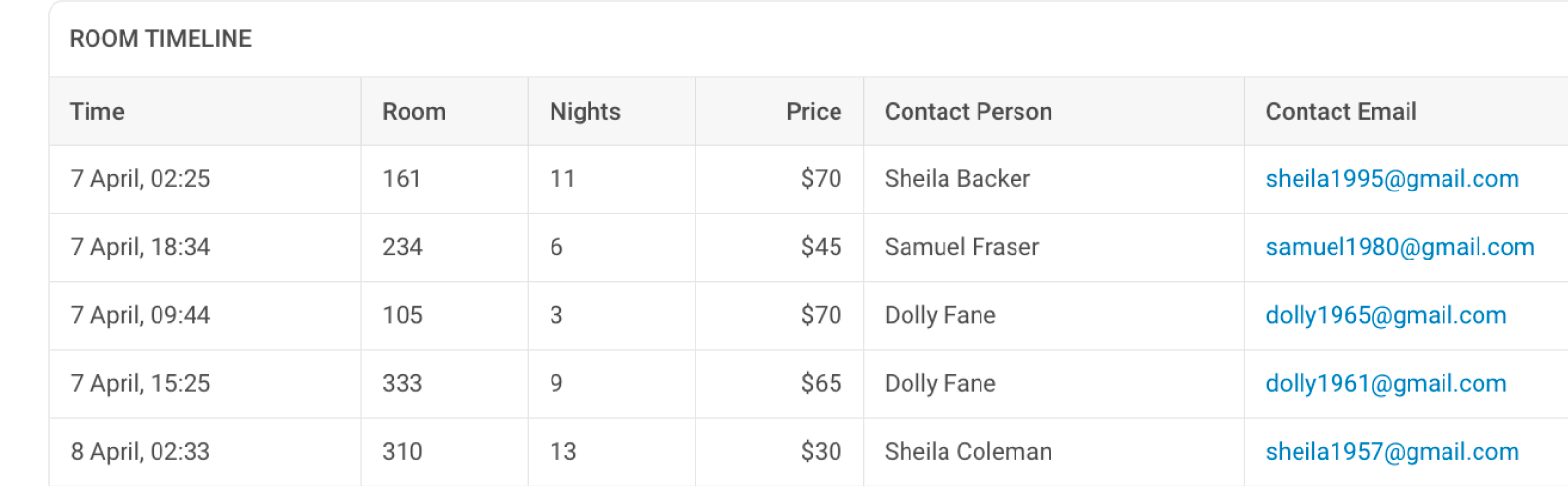Click the dolly1961@gmail.com email link
Screen dimensions: 1568x486
[x=1386, y=383]
